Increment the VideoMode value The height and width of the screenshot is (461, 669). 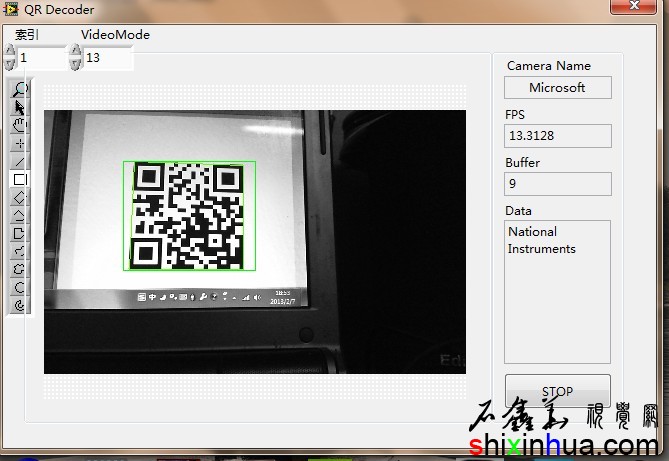click(x=75, y=50)
